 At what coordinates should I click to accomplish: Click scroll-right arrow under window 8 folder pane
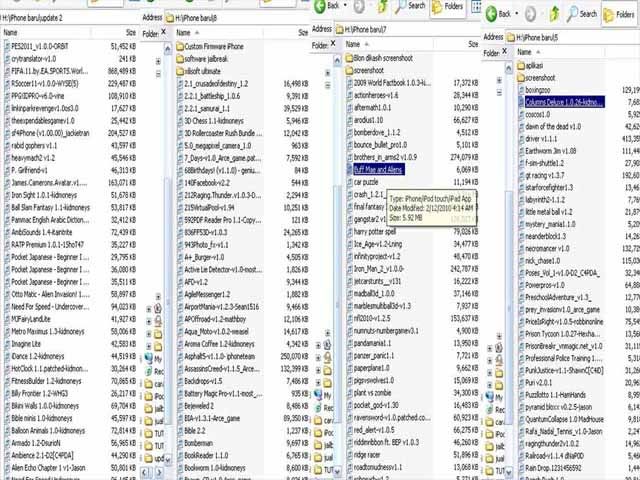point(160,472)
